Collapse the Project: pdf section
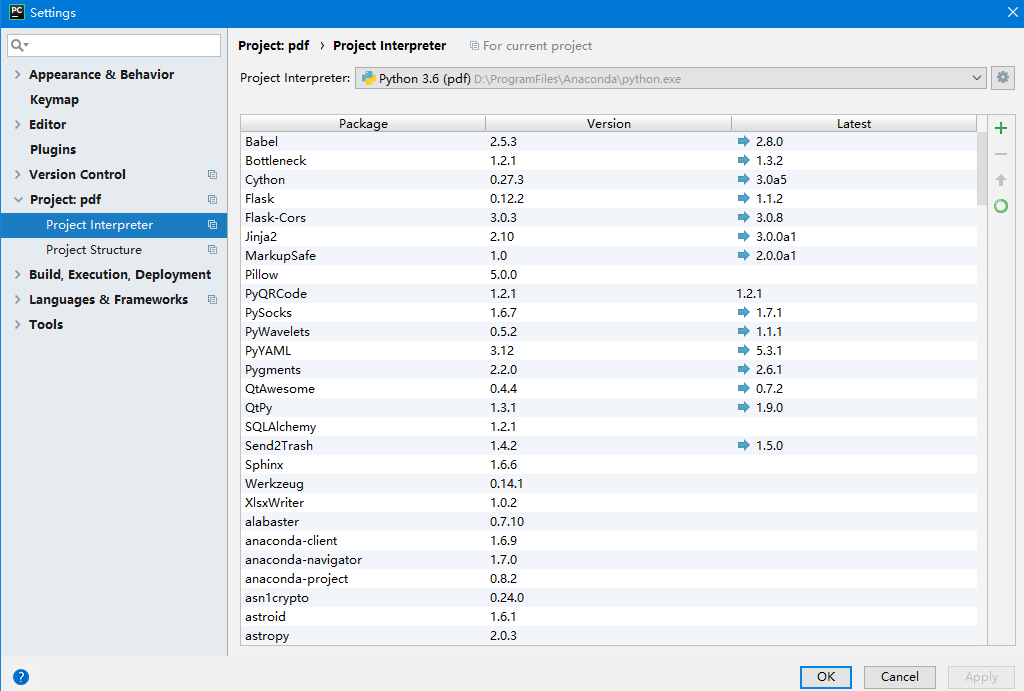 pyautogui.click(x=19, y=199)
